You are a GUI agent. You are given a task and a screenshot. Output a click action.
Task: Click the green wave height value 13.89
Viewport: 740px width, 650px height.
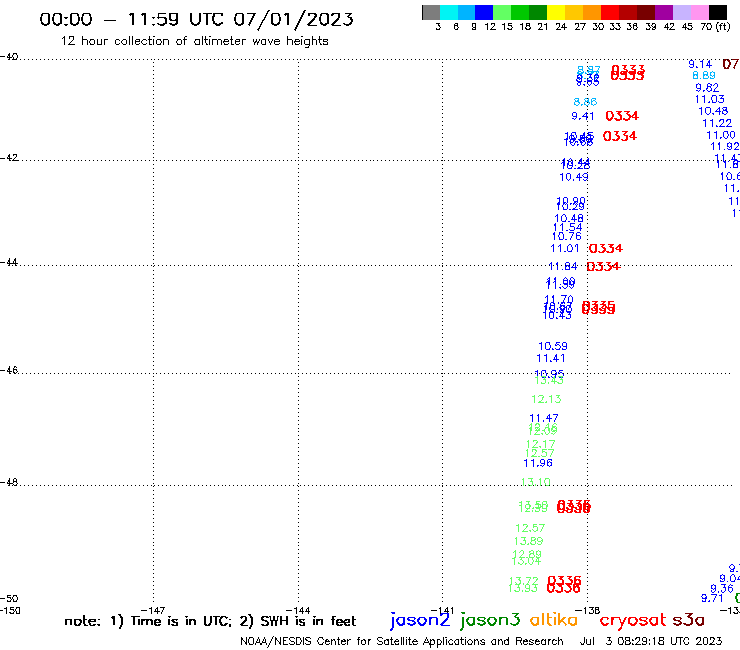click(x=529, y=541)
